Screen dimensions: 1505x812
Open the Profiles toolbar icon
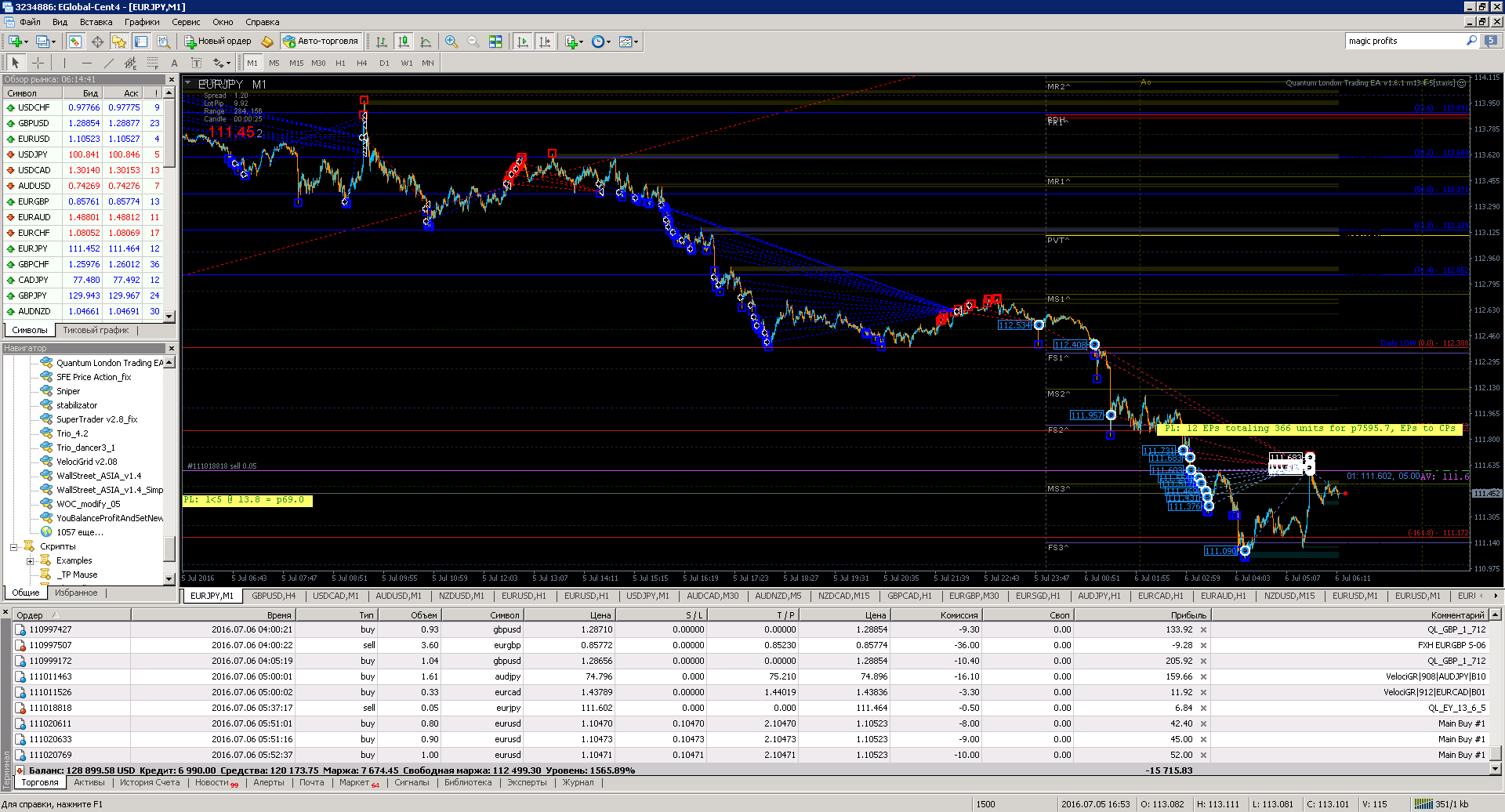42,42
